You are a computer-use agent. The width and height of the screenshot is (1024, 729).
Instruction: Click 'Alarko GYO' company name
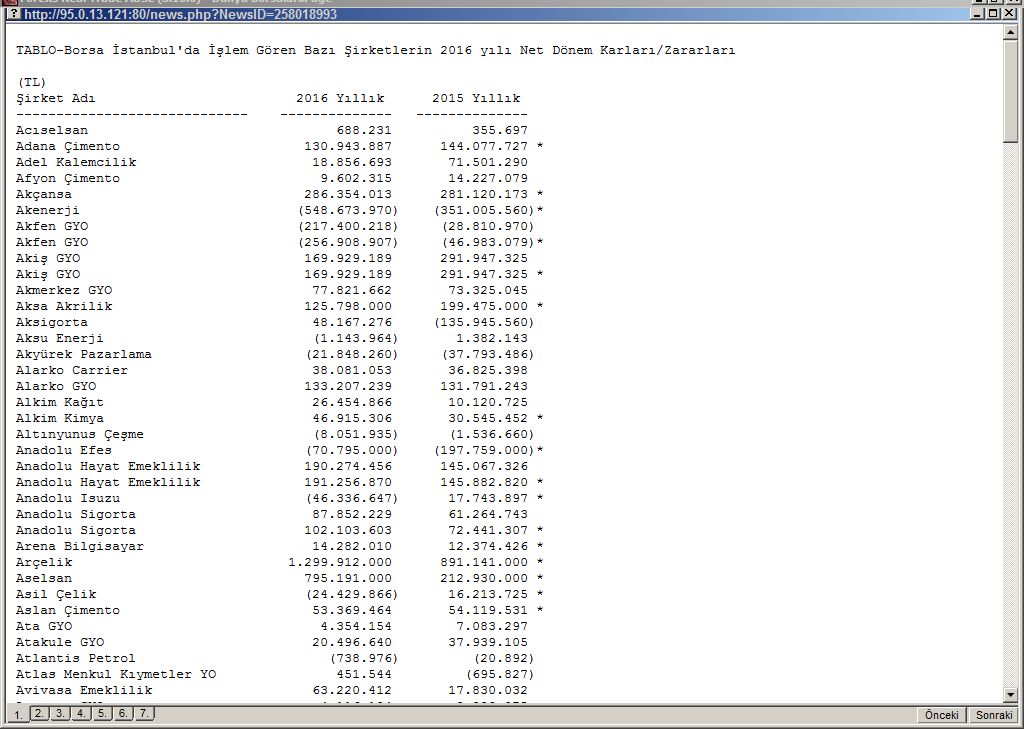(x=56, y=386)
